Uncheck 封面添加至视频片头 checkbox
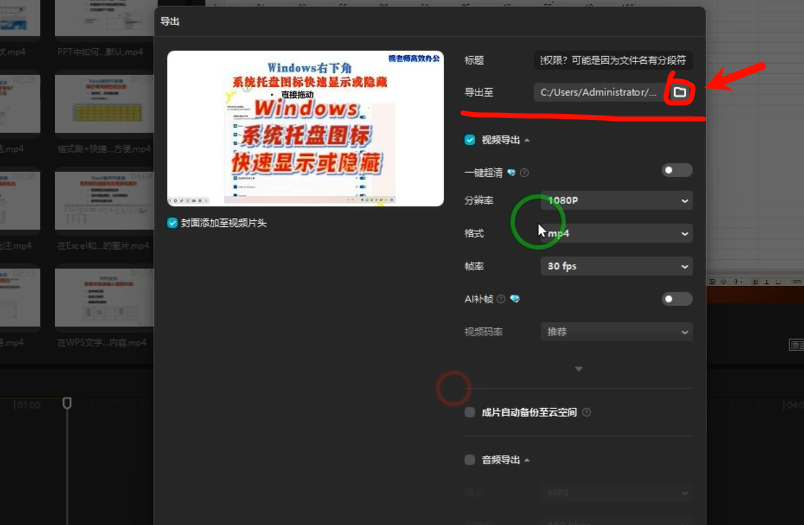Image resolution: width=804 pixels, height=525 pixels. (x=172, y=223)
